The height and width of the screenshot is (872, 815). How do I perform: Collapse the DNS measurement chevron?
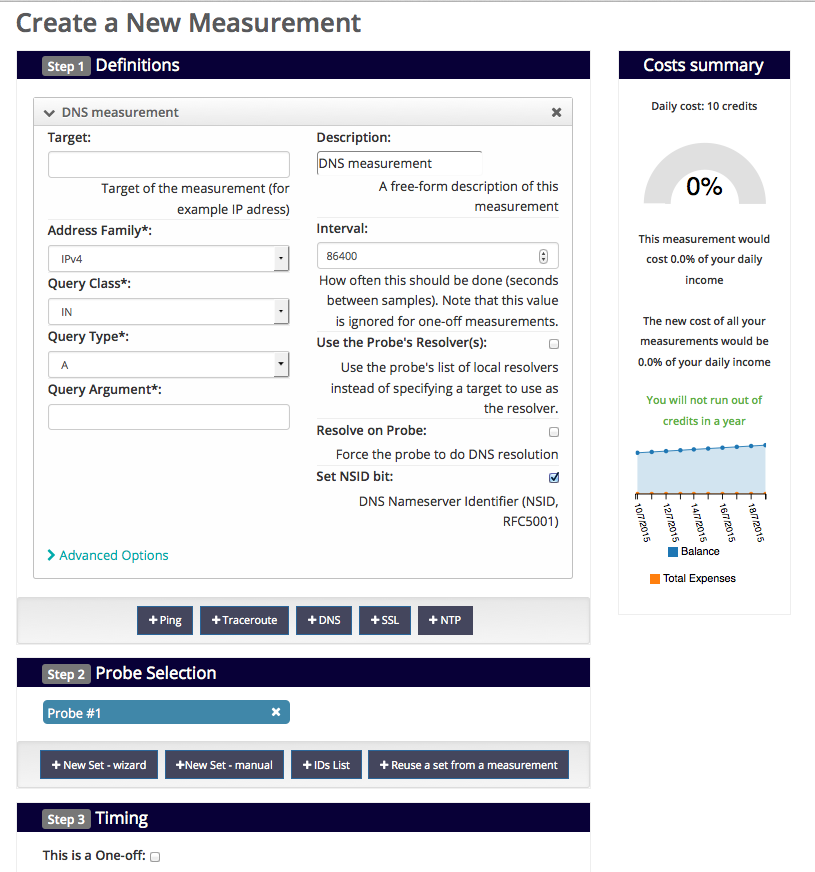[49, 113]
